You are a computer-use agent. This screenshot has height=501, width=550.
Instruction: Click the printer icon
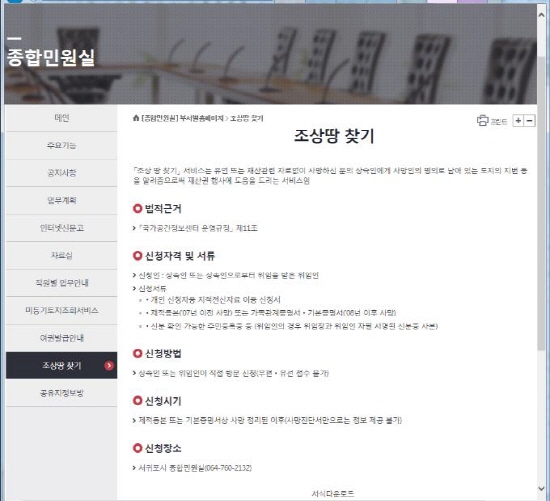(483, 121)
